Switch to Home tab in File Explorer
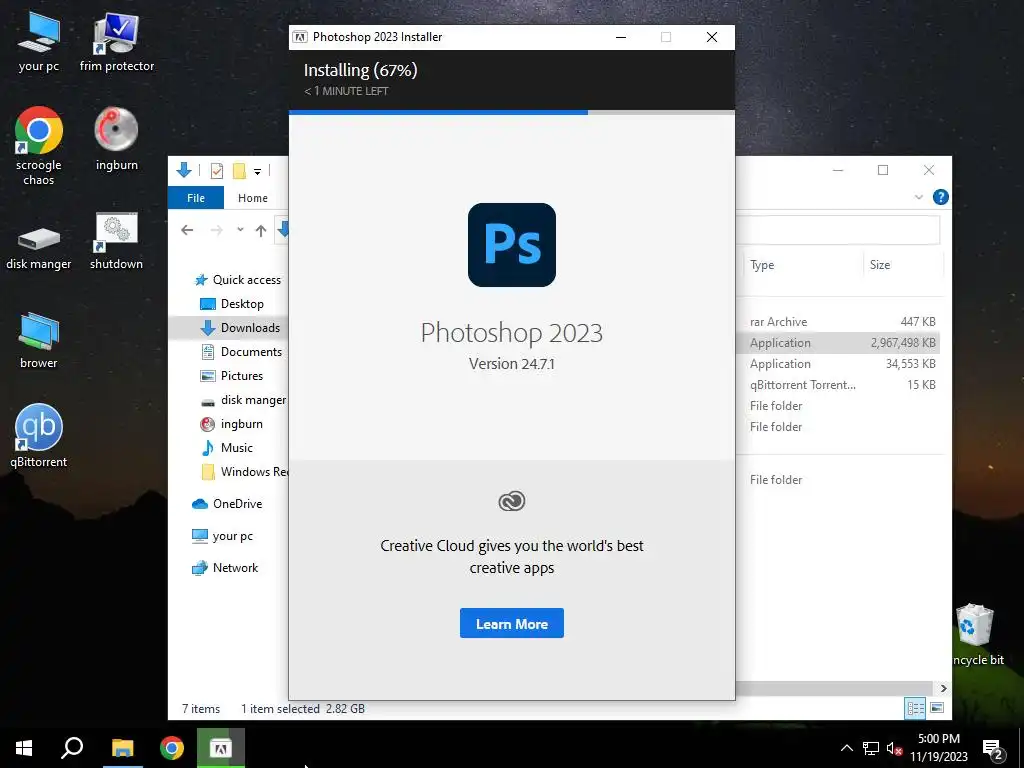 point(253,198)
